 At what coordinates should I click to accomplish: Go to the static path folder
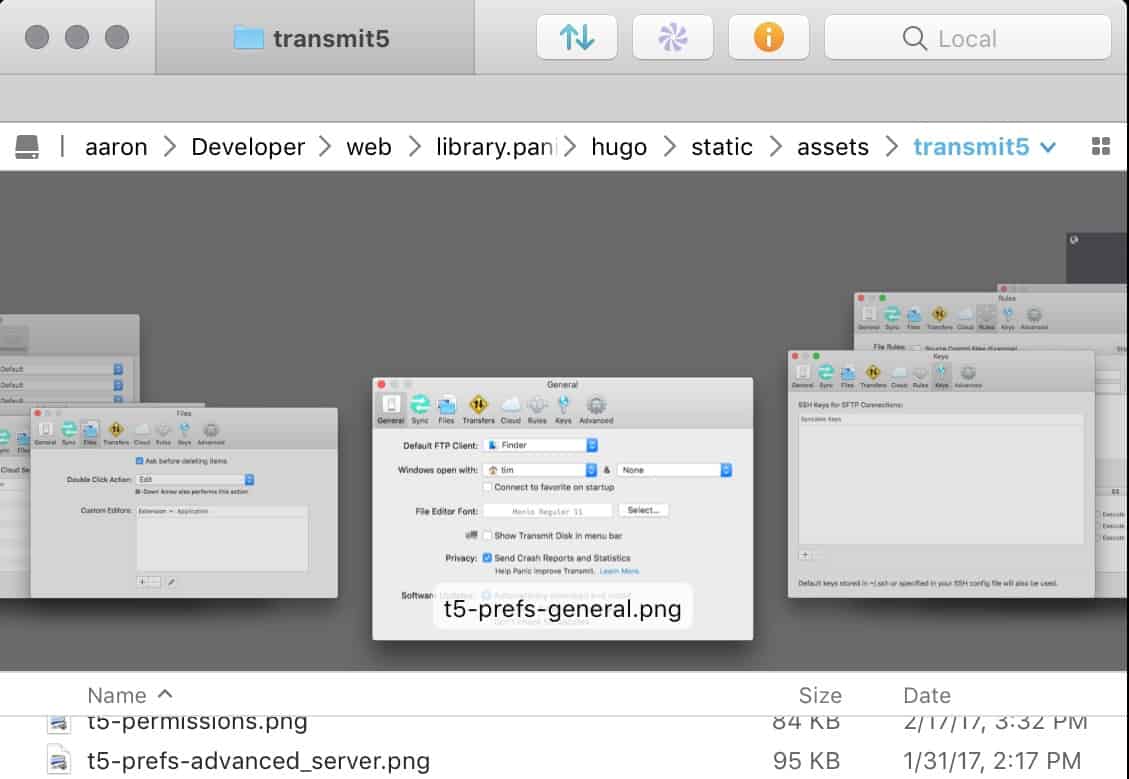[721, 147]
